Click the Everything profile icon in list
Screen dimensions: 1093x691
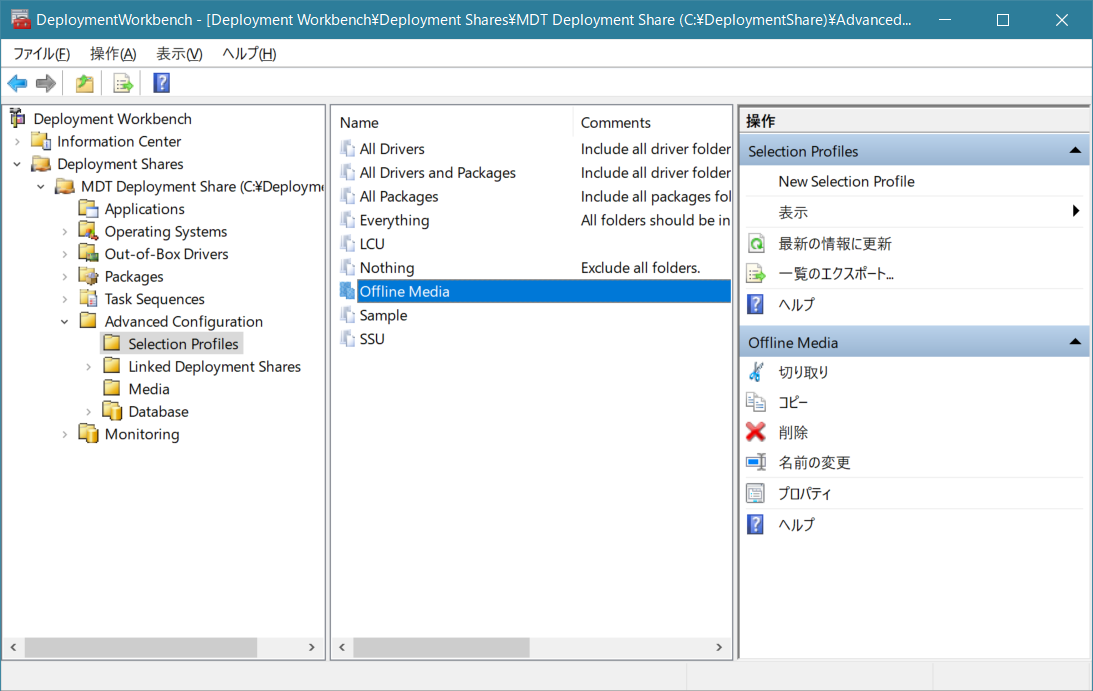(x=347, y=220)
